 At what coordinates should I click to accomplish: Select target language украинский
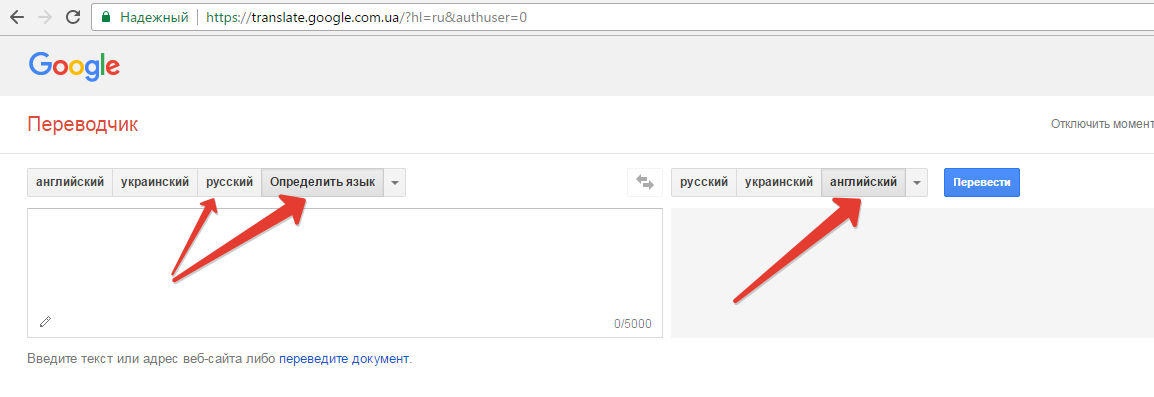coord(779,183)
